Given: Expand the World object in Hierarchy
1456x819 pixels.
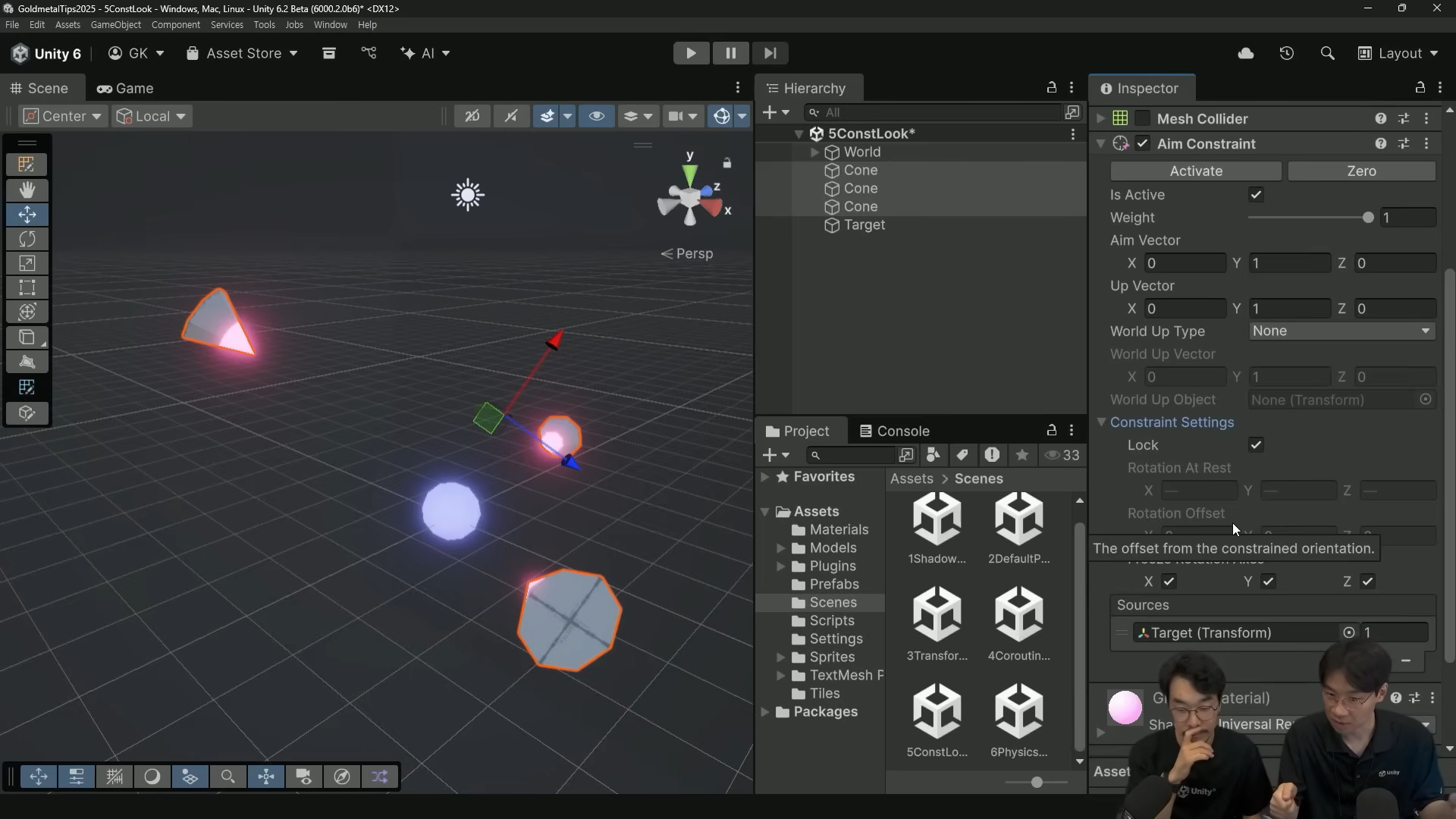Looking at the screenshot, I should point(814,152).
